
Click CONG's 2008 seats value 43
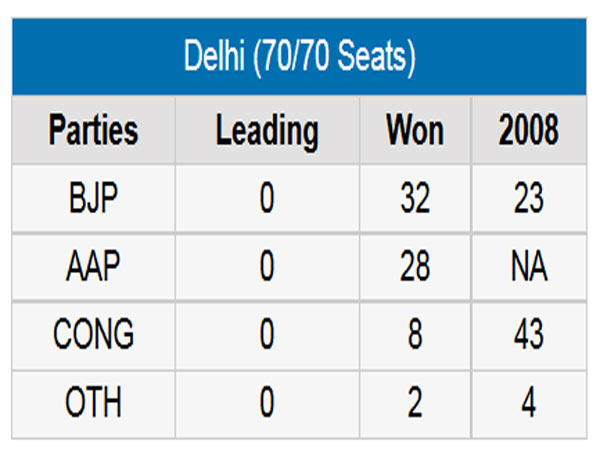529,334
